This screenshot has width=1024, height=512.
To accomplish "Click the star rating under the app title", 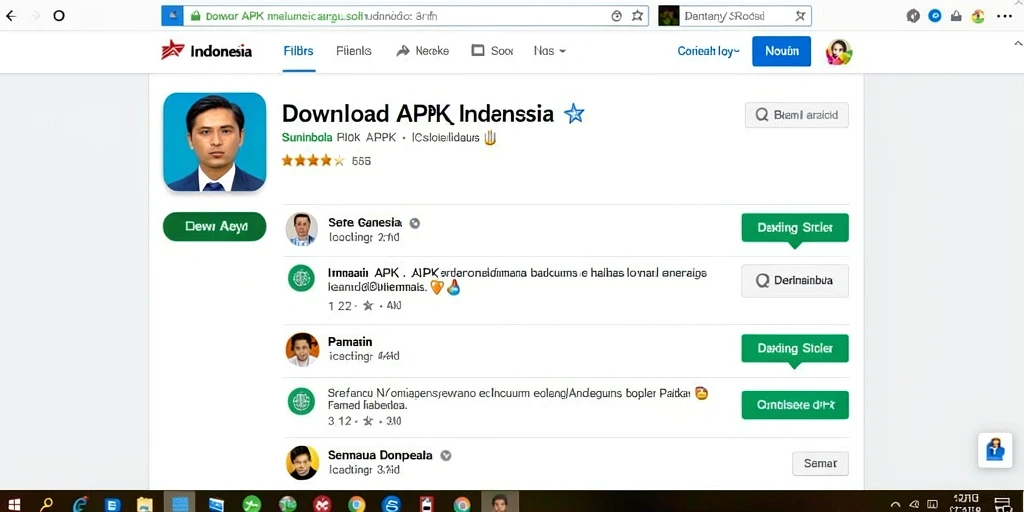I will point(313,161).
